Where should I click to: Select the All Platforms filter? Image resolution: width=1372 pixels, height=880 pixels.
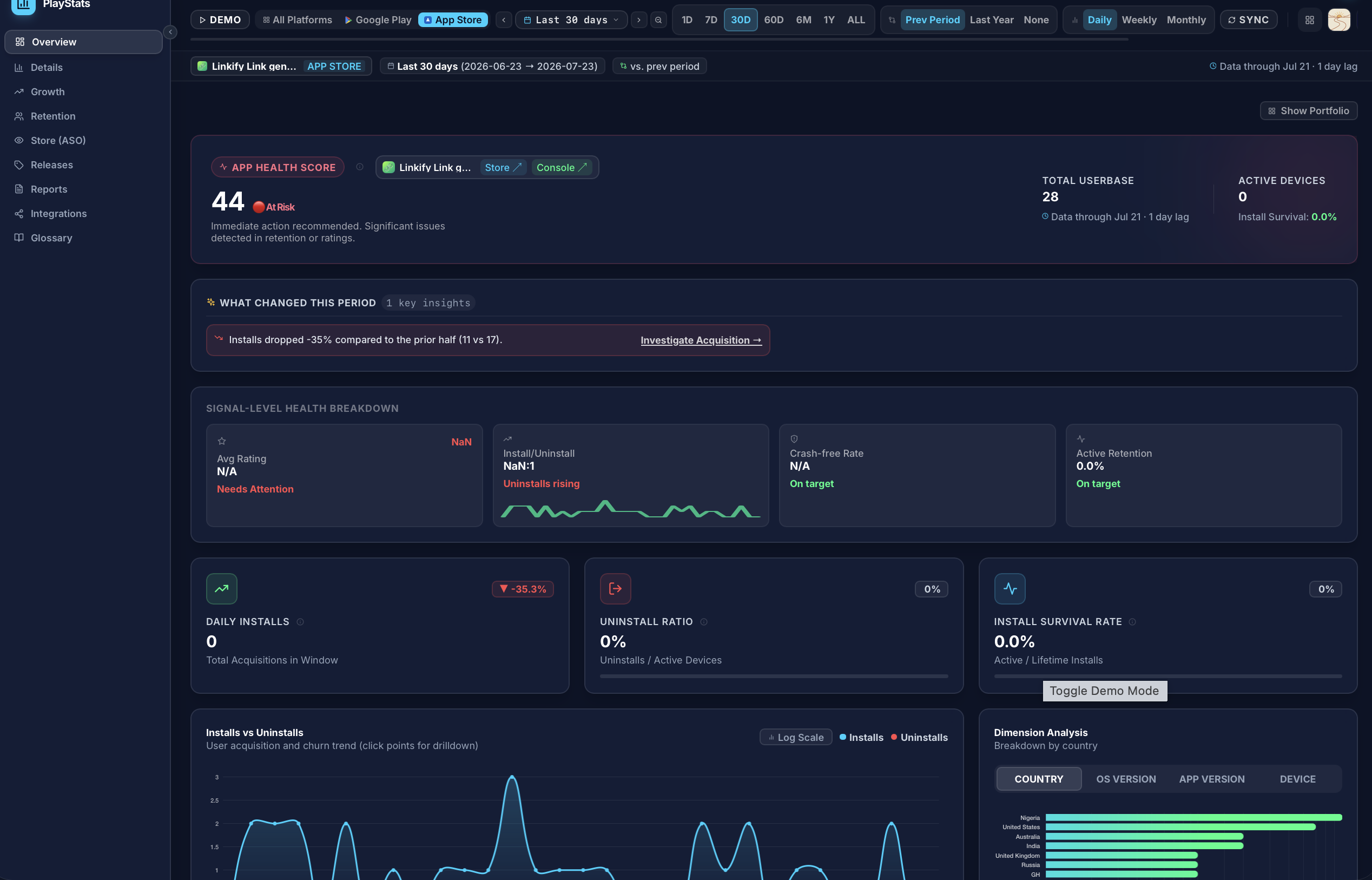point(297,19)
